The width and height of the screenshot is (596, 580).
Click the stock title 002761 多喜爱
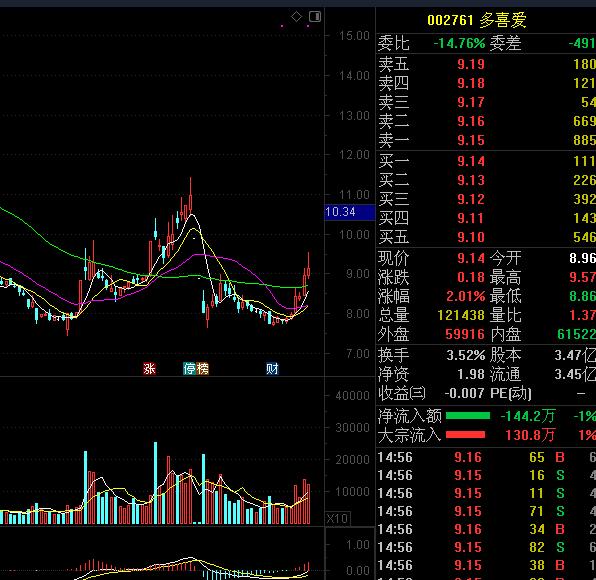477,20
